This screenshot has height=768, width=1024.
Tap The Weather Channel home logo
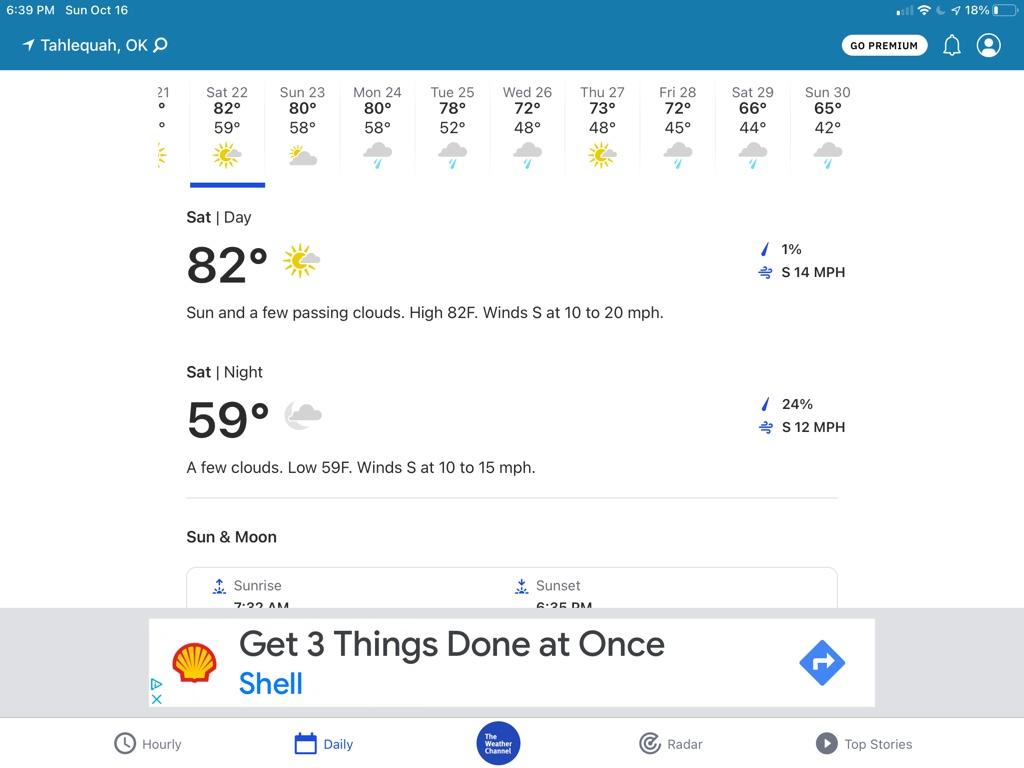click(x=498, y=743)
